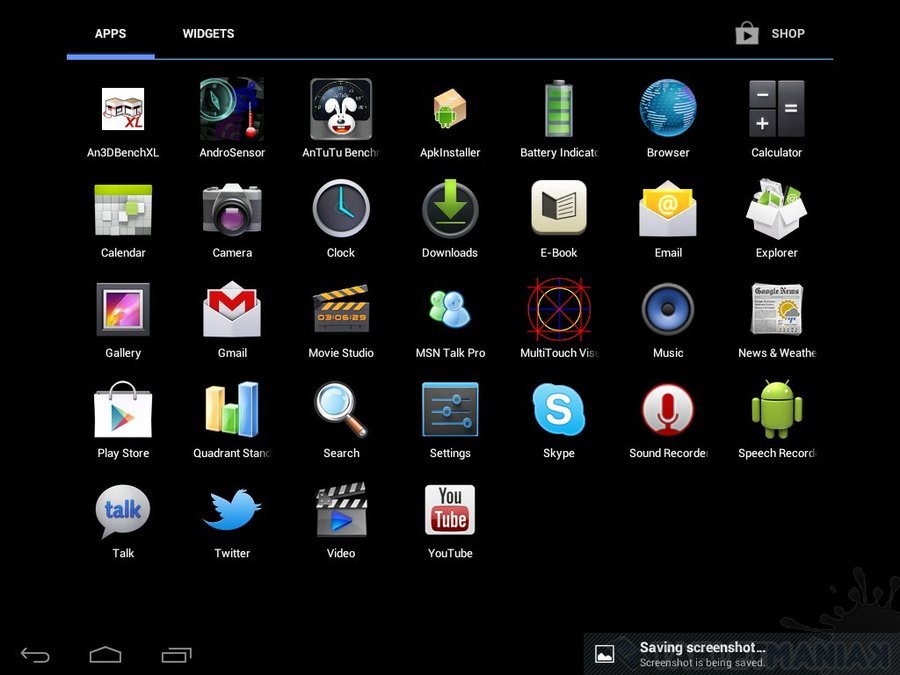Tap the Recent Apps navigation button
This screenshot has height=675, width=900.
pos(176,654)
